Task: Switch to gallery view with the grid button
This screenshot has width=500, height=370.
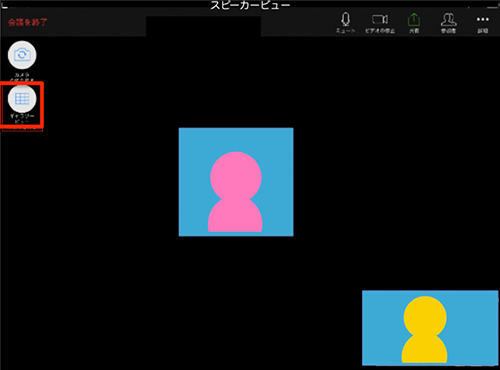Action: pos(22,99)
